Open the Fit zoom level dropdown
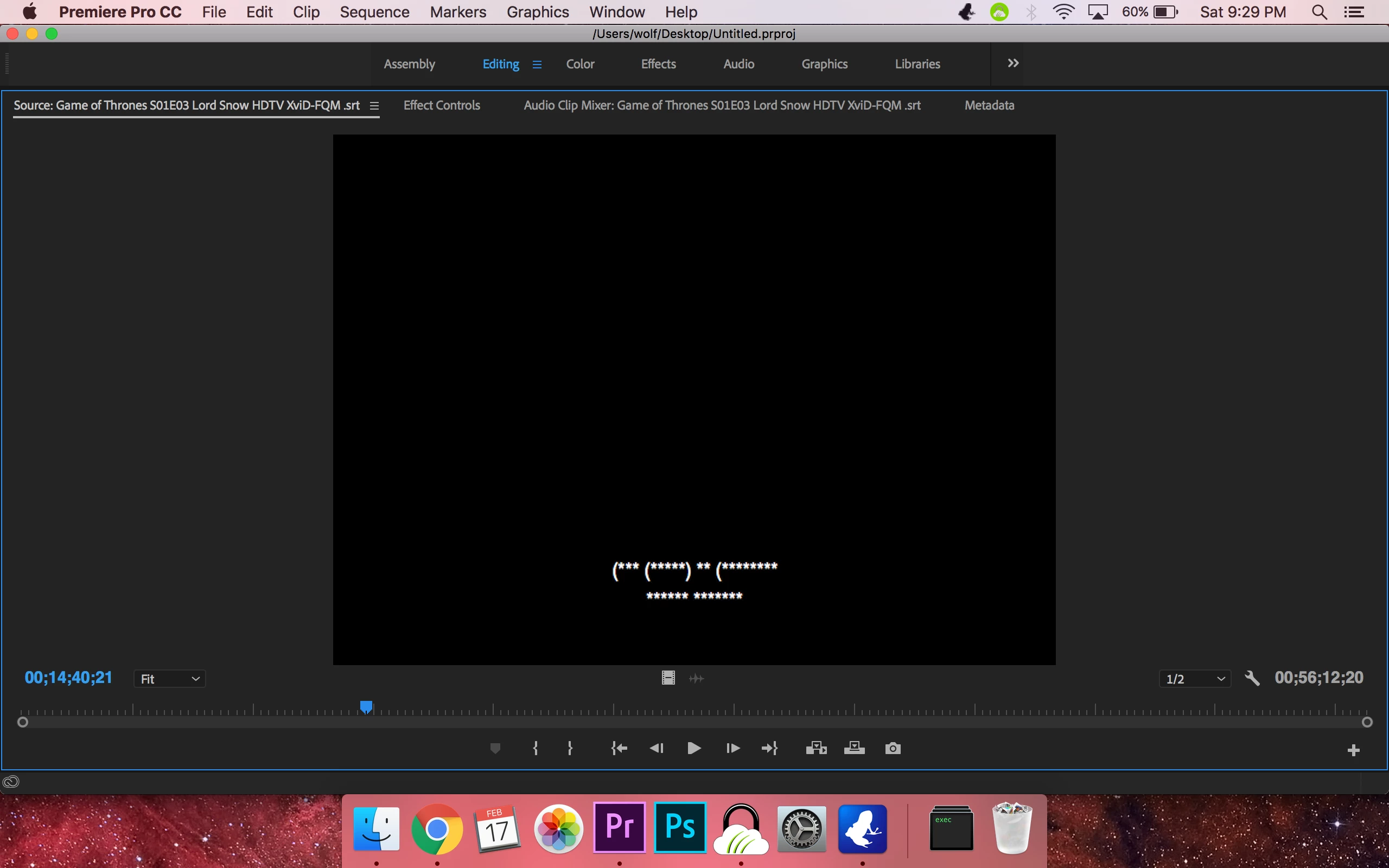 click(x=170, y=679)
